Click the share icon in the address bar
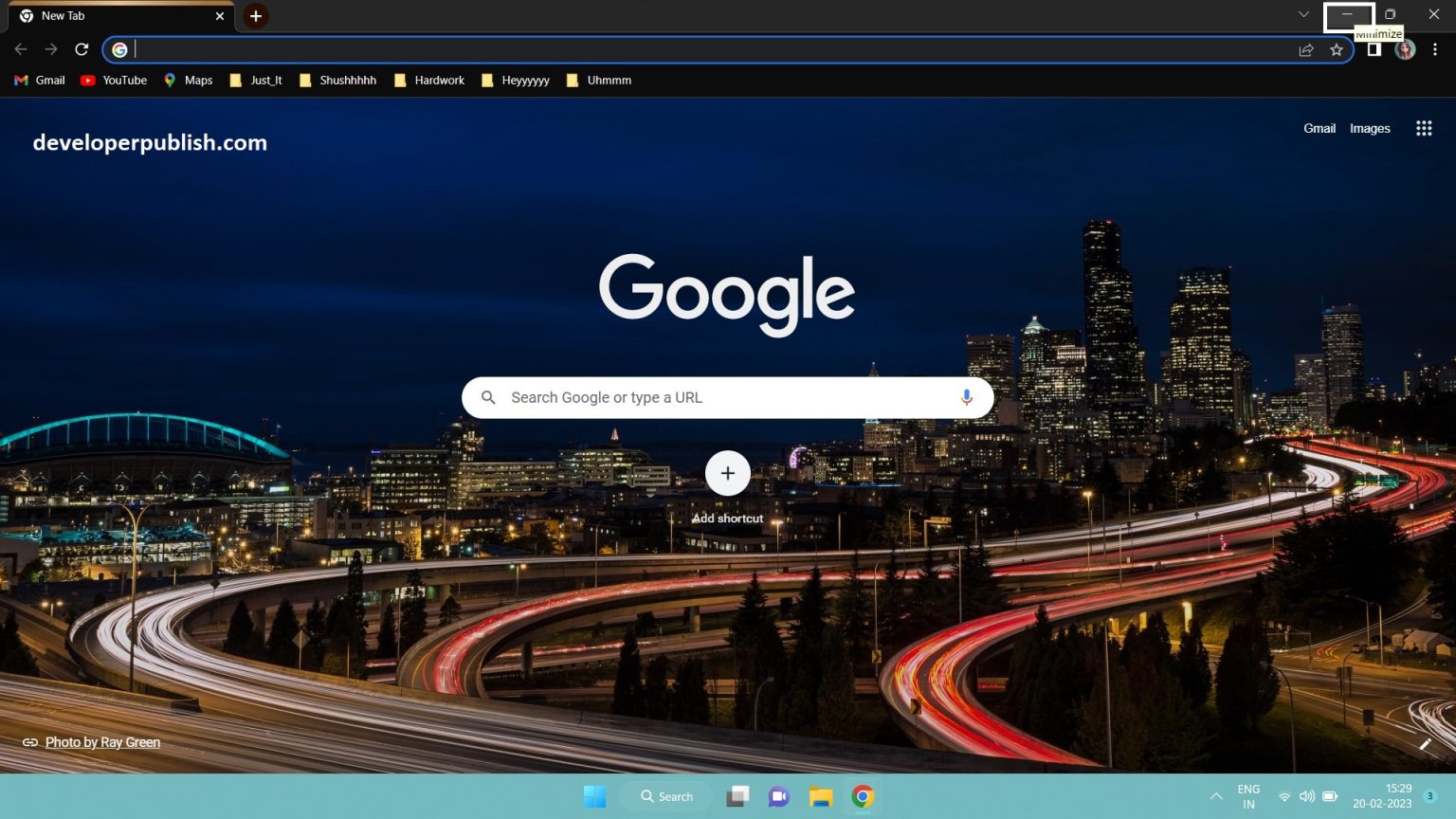 (1306, 49)
